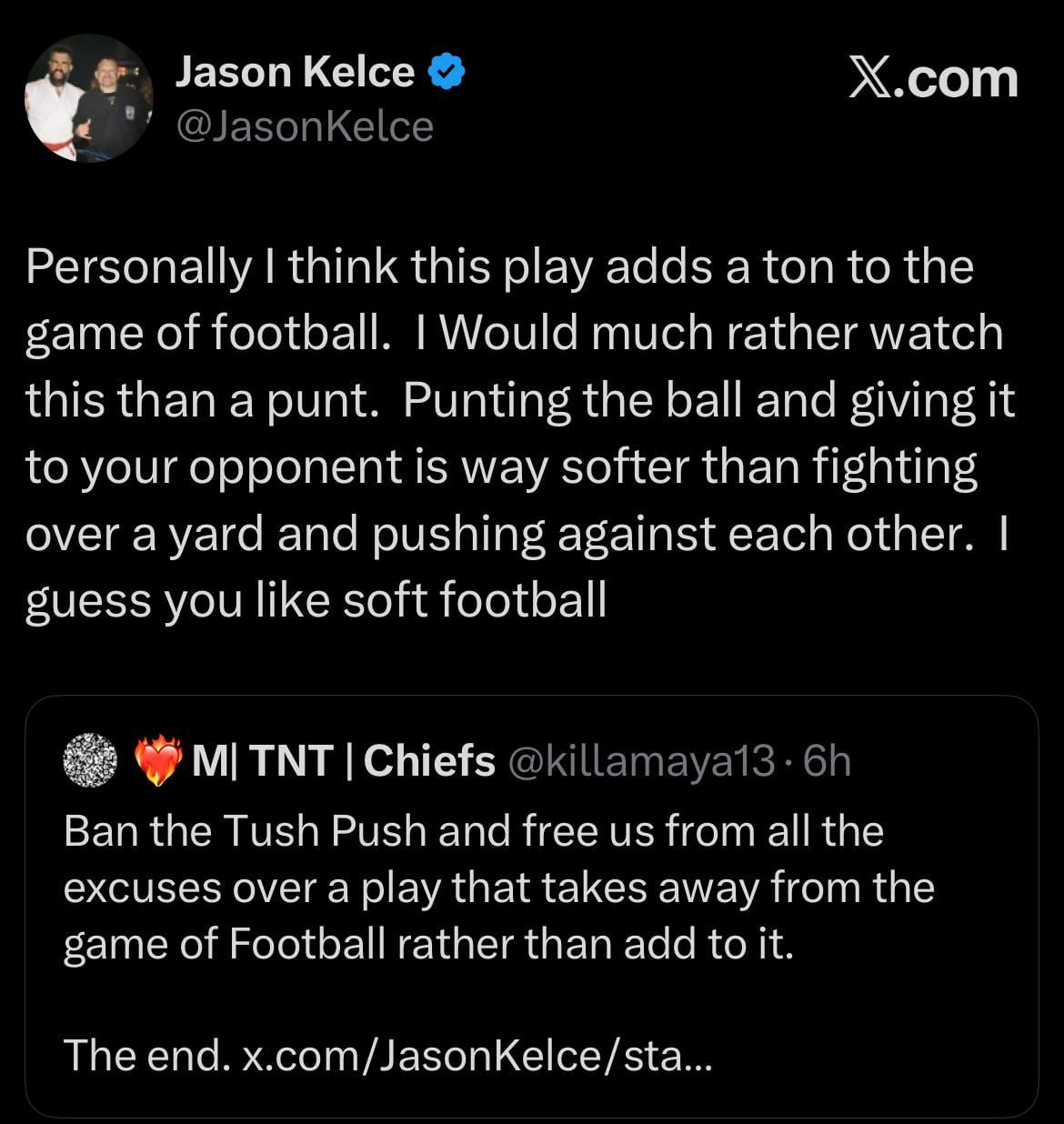
Task: Click the heart-on-fire emoji
Action: (157, 761)
